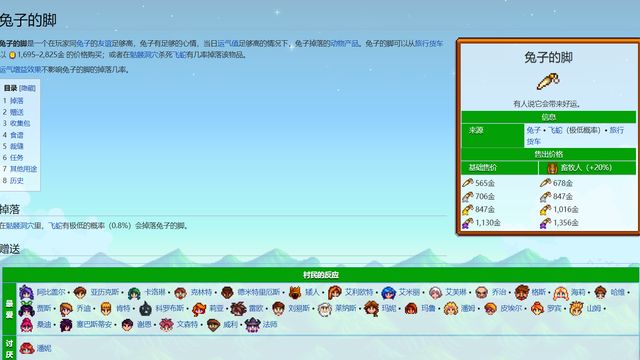Click Leah's portrait icon (莉亚)
The height and width of the screenshot is (360, 640).
click(x=199, y=309)
